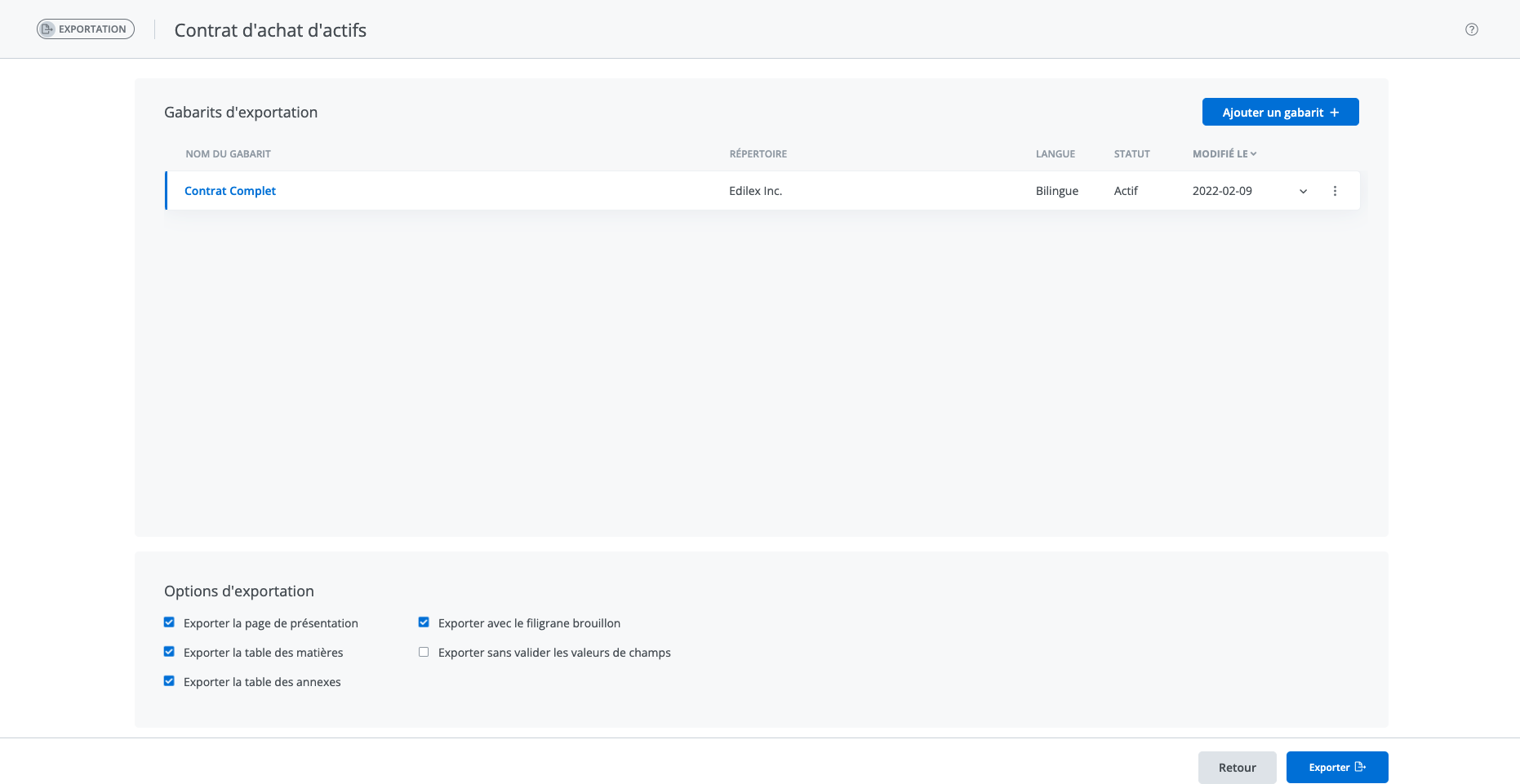
Task: Enable Exporter sans valider les valeurs
Action: click(424, 652)
